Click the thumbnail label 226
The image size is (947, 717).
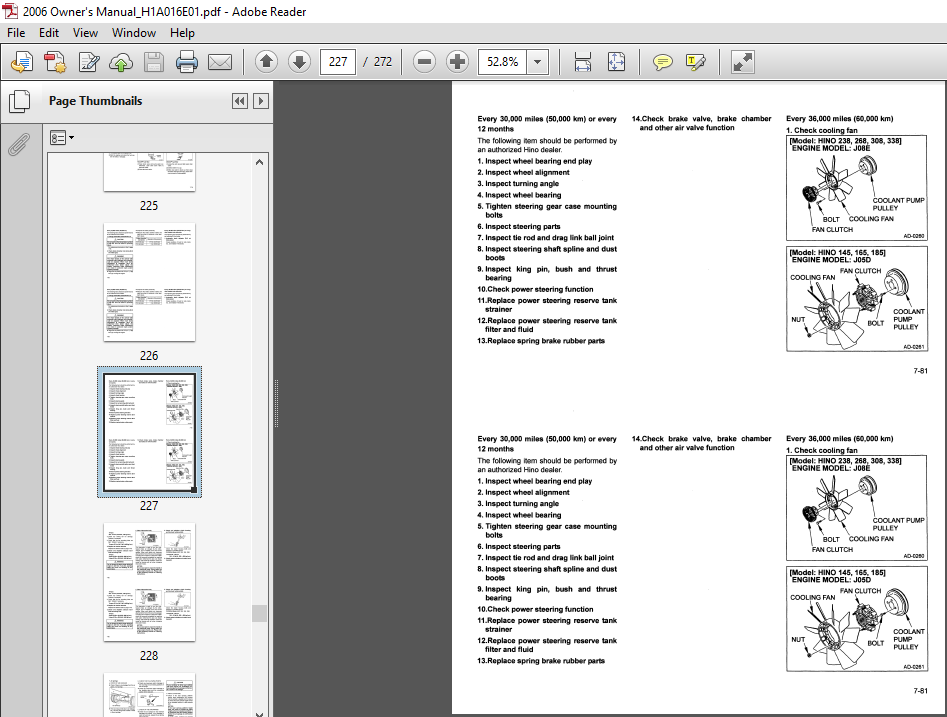(x=149, y=356)
